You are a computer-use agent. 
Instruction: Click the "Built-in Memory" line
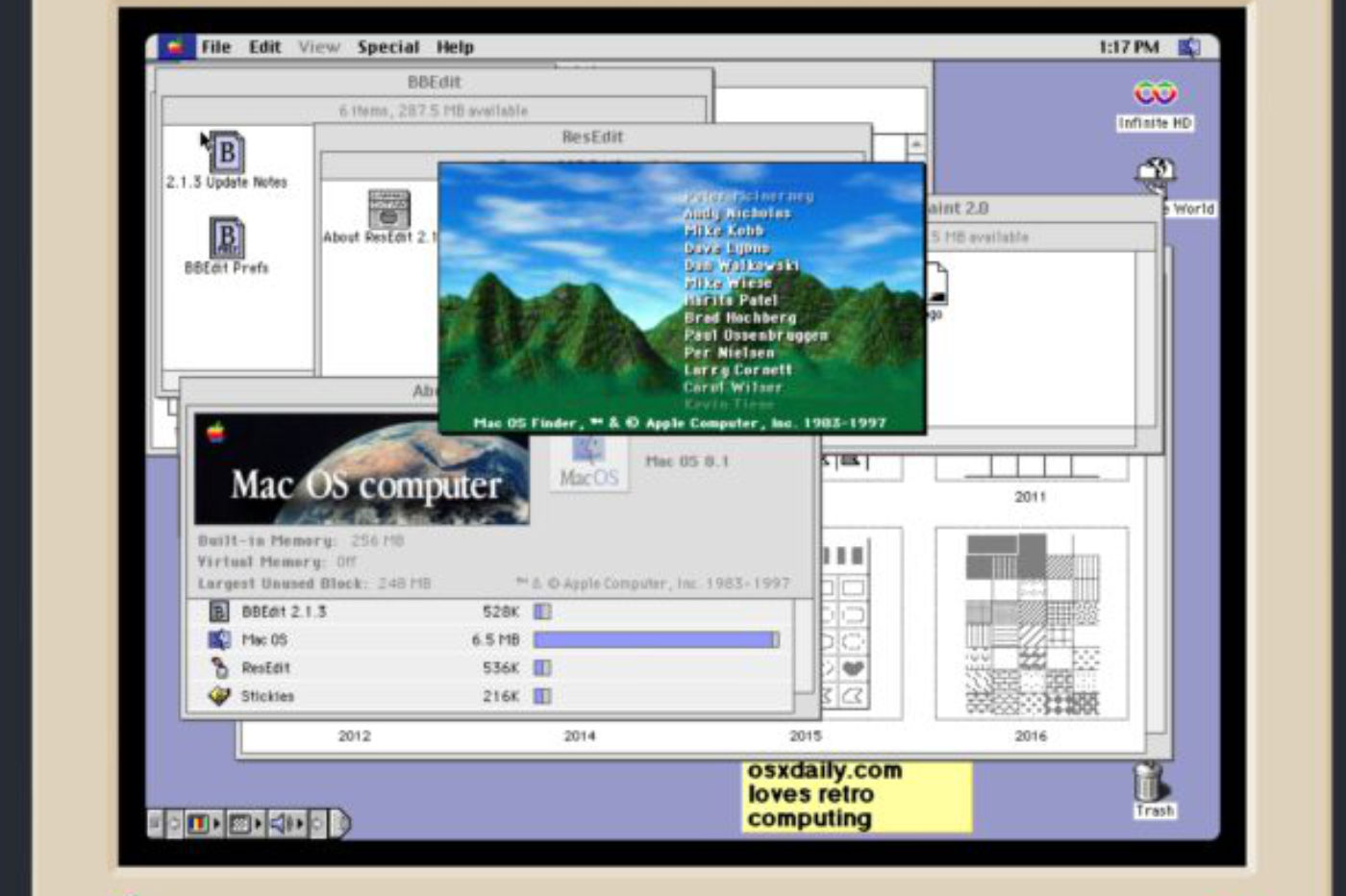(x=301, y=541)
